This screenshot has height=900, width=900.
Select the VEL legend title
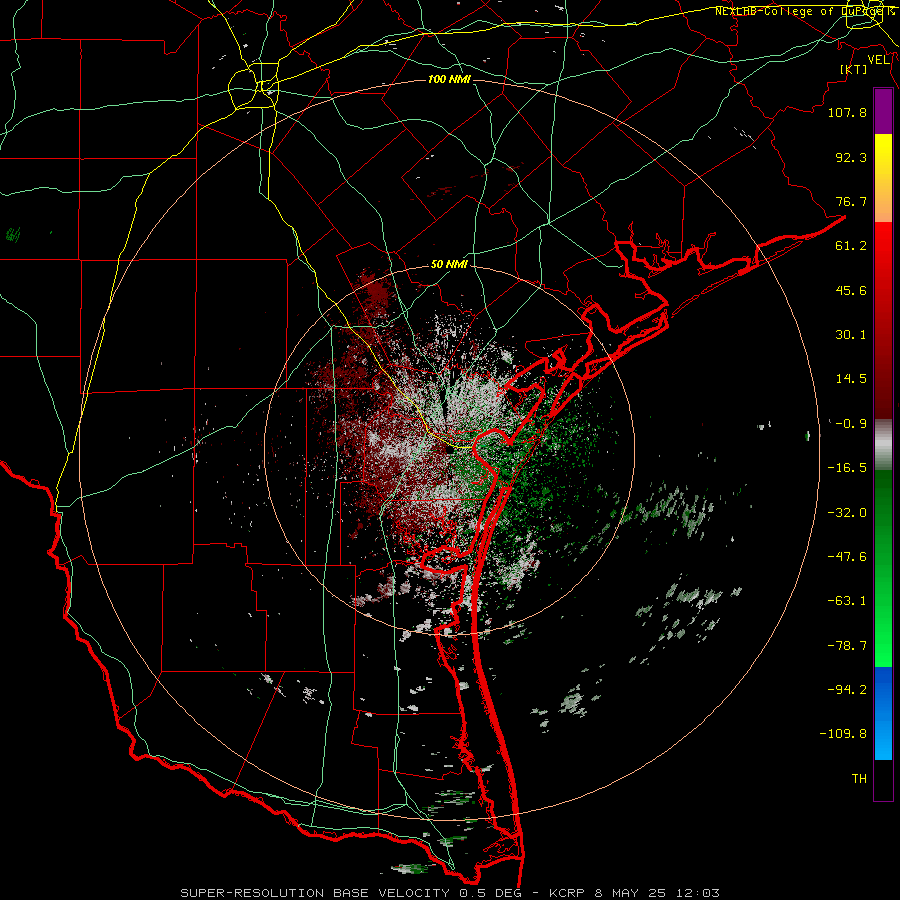pos(879,60)
